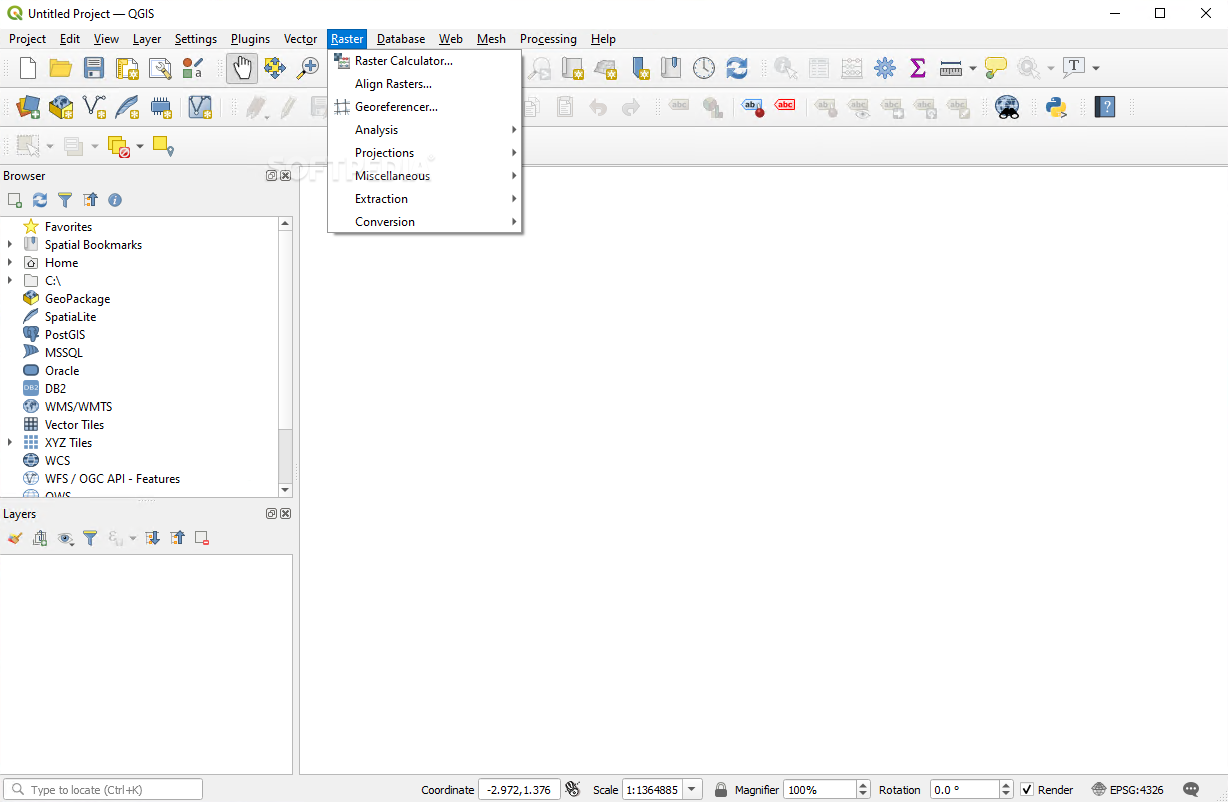Image resolution: width=1228 pixels, height=802 pixels.
Task: Expand the XYZ Tiles node
Action: [x=10, y=443]
